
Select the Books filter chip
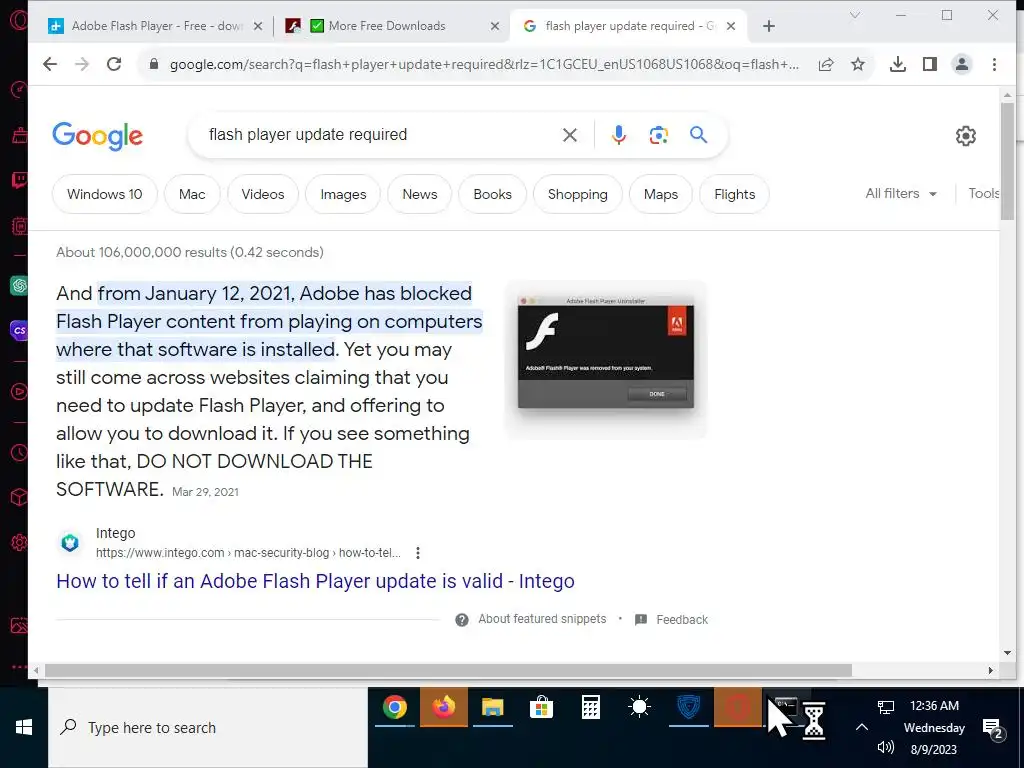pyautogui.click(x=492, y=195)
